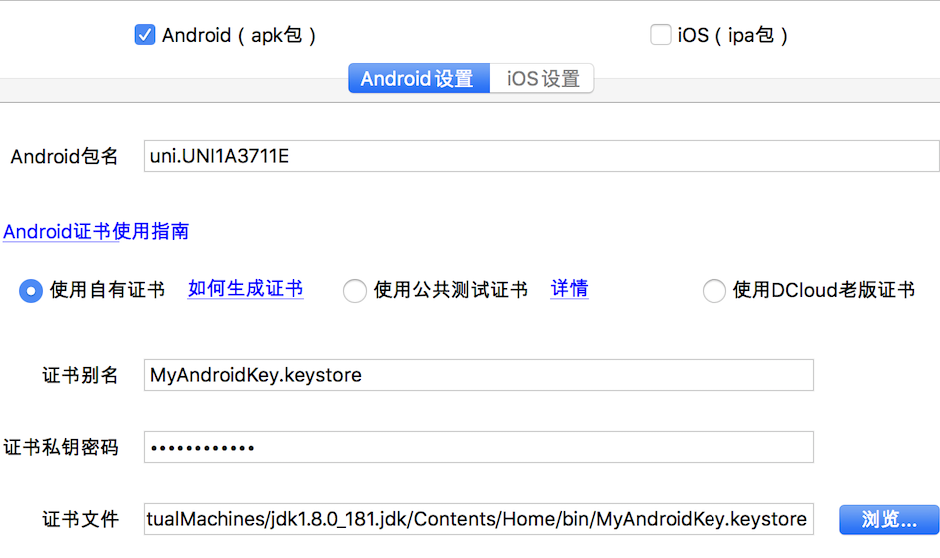Click the 证书私钥密码 field label
Viewport: 940px width, 558px height.
point(61,447)
